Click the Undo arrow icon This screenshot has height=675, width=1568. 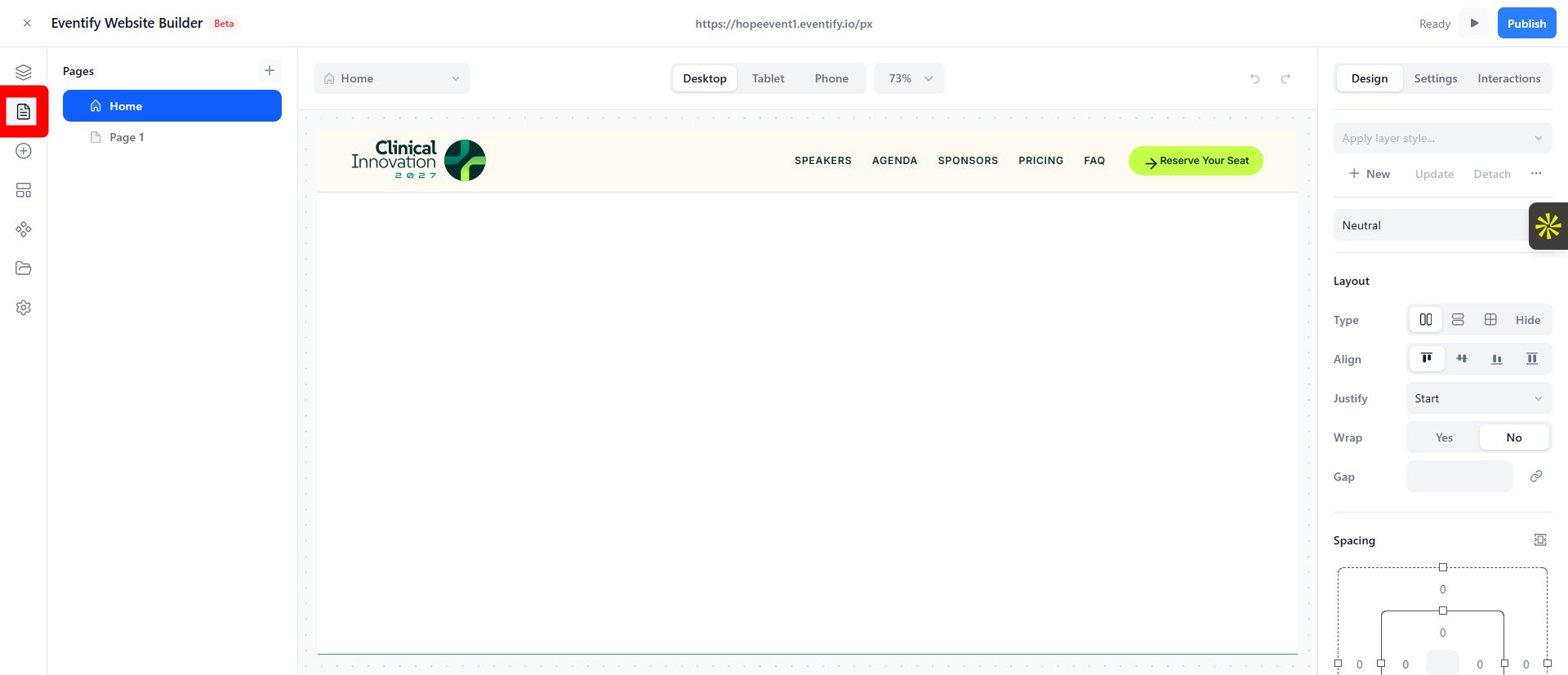[x=1255, y=78]
